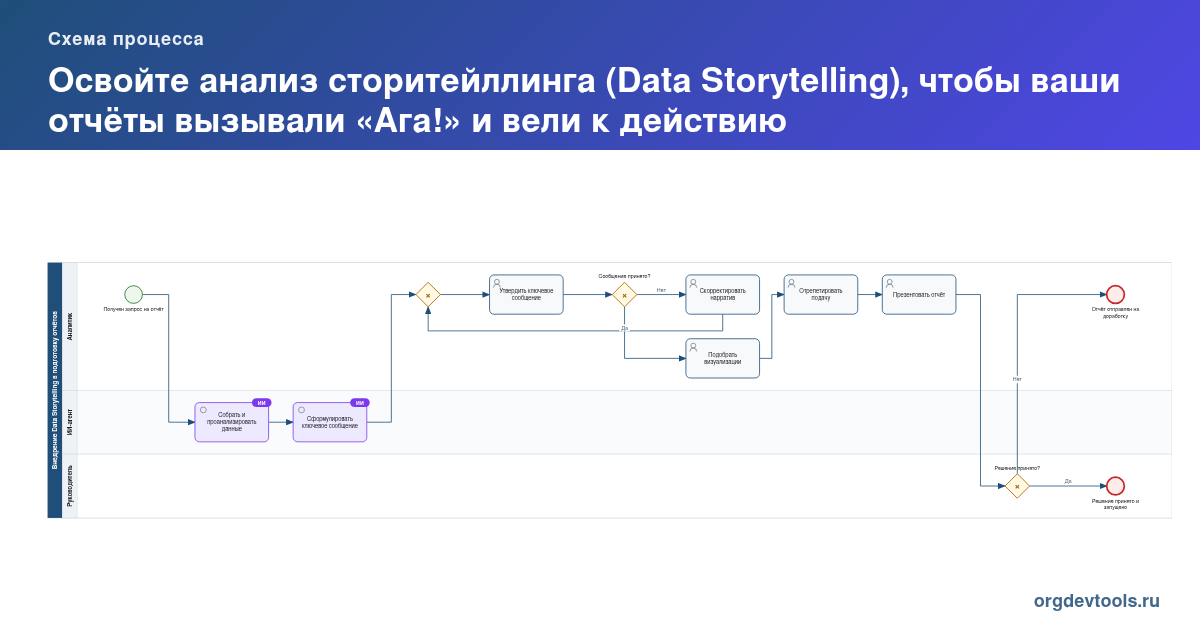
Task: Click the "Получен запрос на отчёт" label
Action: 133,309
